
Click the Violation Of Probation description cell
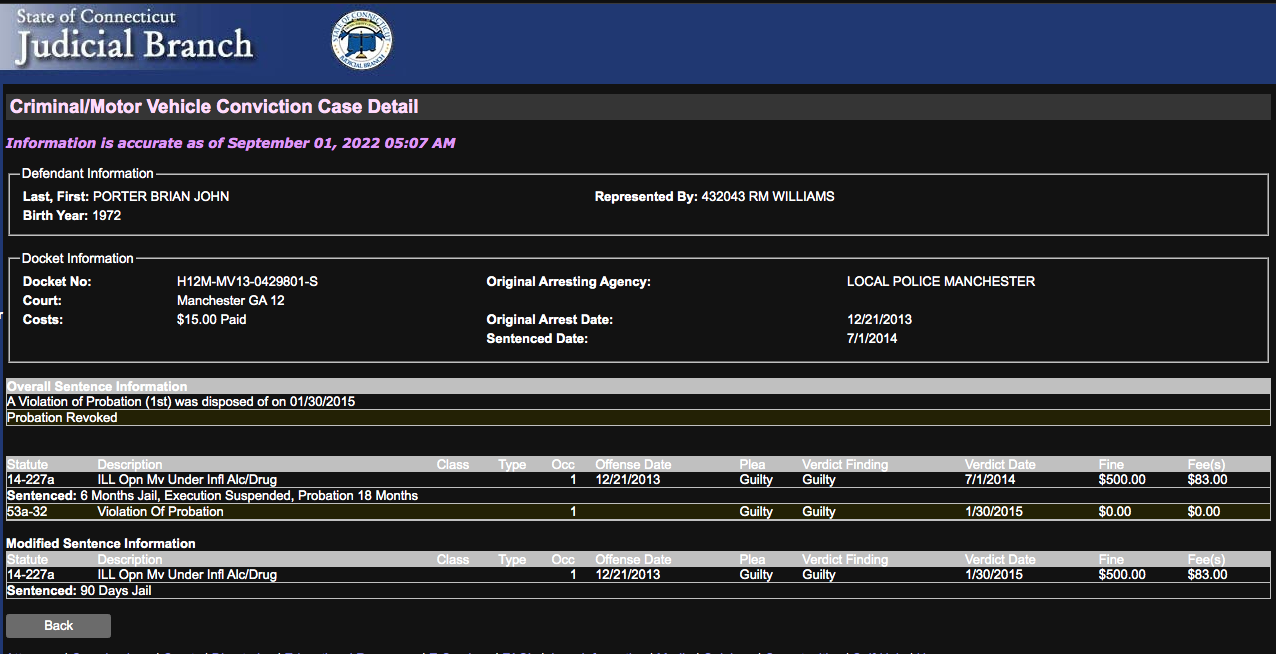(x=161, y=512)
